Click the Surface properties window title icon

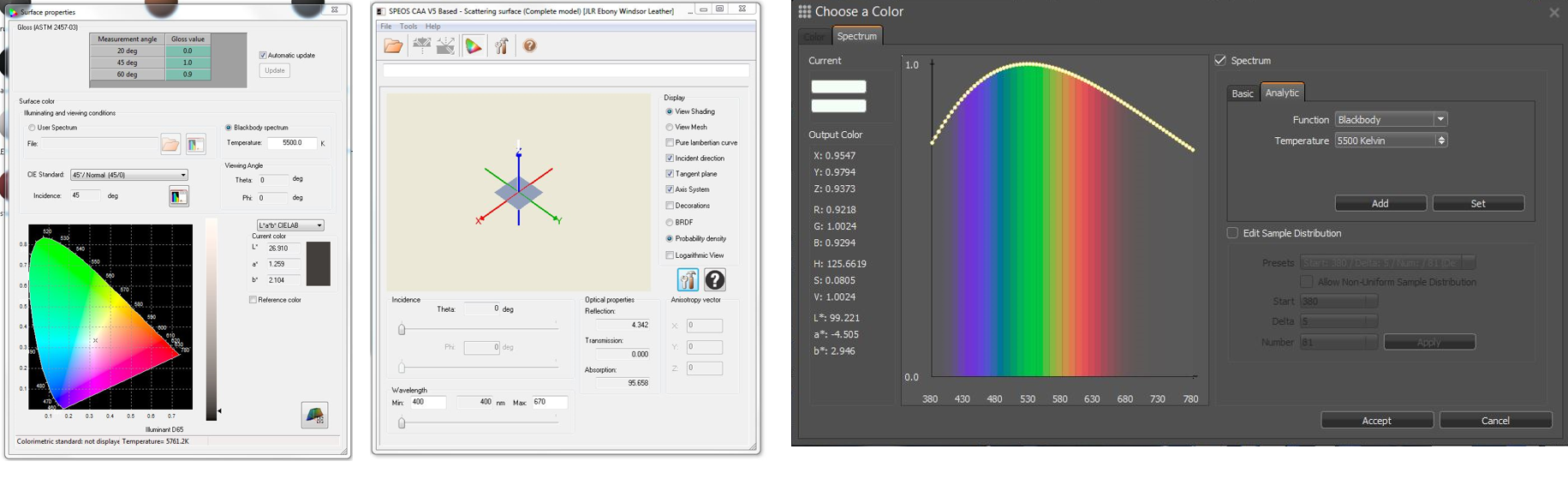pos(13,12)
